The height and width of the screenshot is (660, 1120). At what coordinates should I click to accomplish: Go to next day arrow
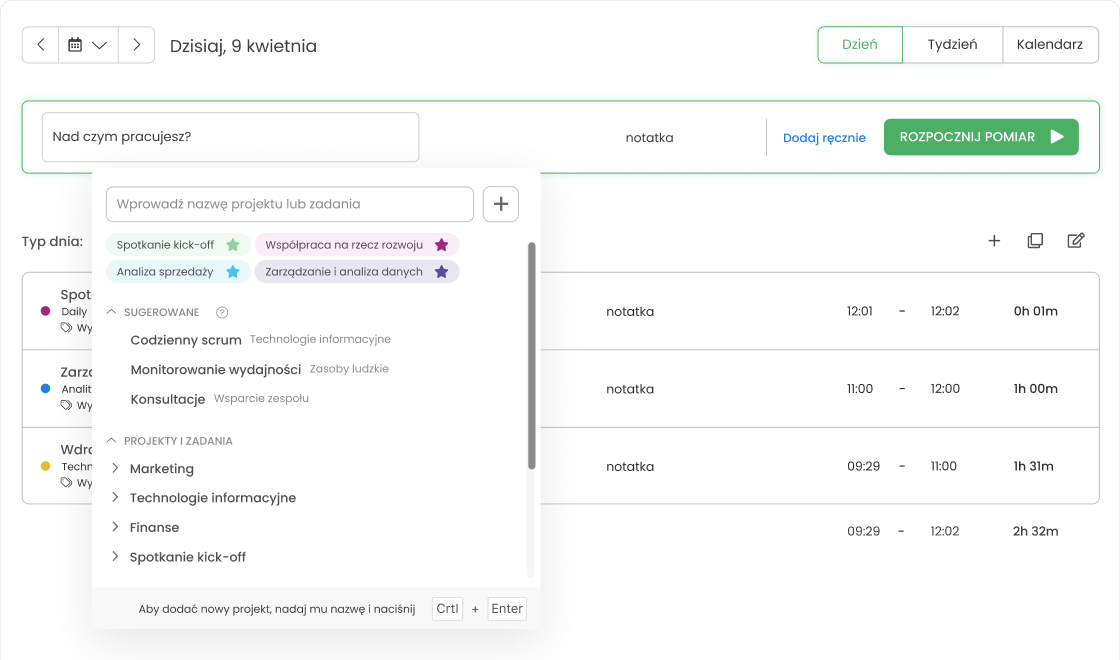pos(136,45)
